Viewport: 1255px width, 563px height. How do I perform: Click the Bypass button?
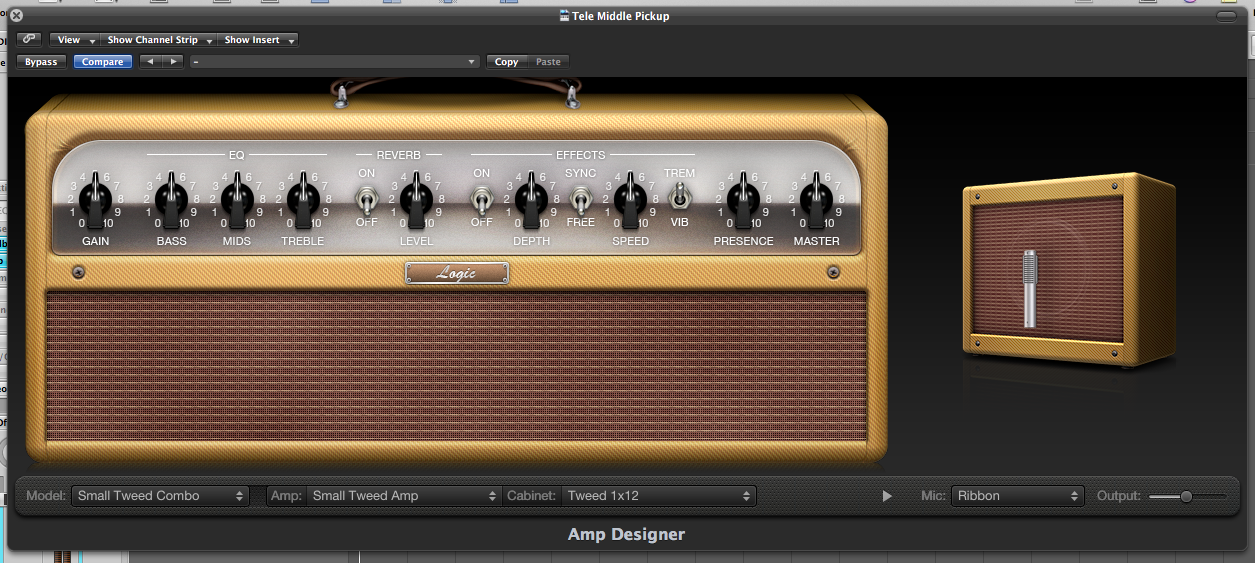[41, 62]
